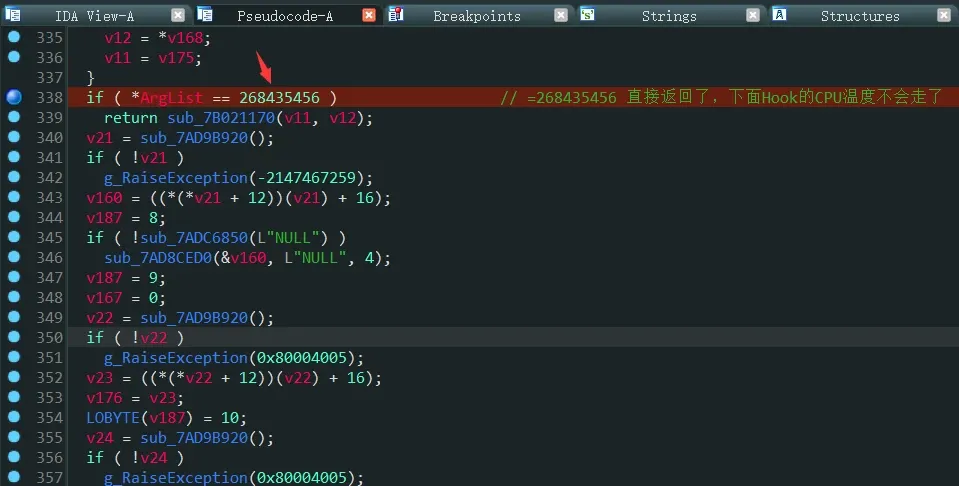Click sub_7AD9B920 call on line 340
The image size is (959, 486).
(194, 138)
